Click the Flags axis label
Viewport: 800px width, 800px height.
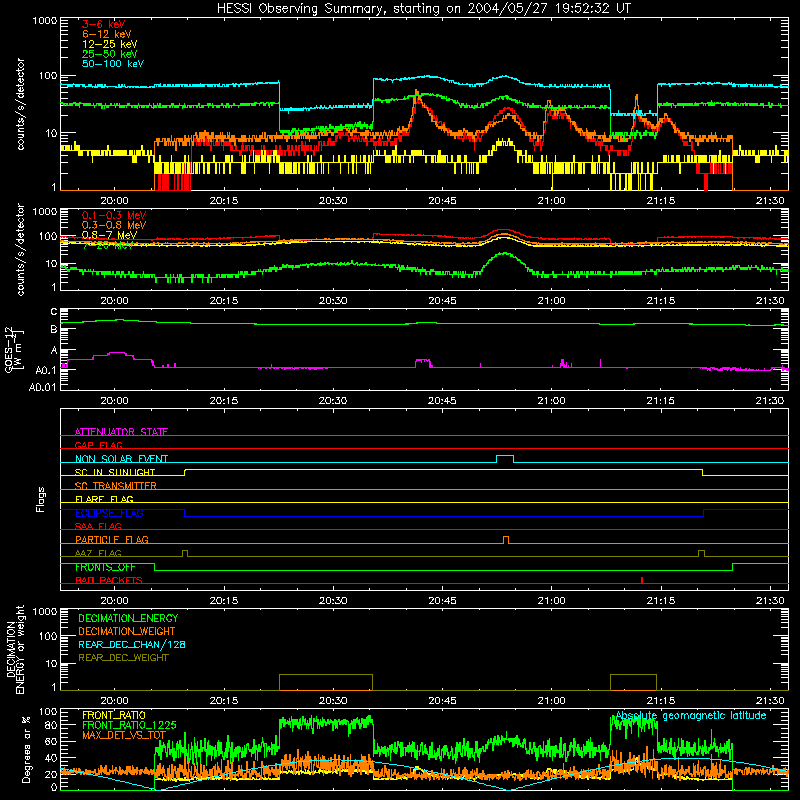pos(40,499)
